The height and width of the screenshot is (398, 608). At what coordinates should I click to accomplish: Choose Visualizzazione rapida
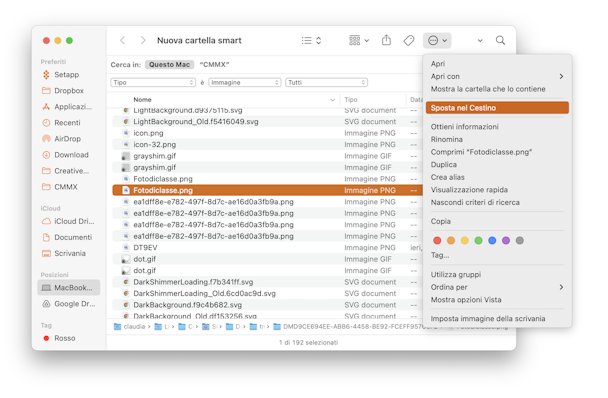(x=469, y=190)
